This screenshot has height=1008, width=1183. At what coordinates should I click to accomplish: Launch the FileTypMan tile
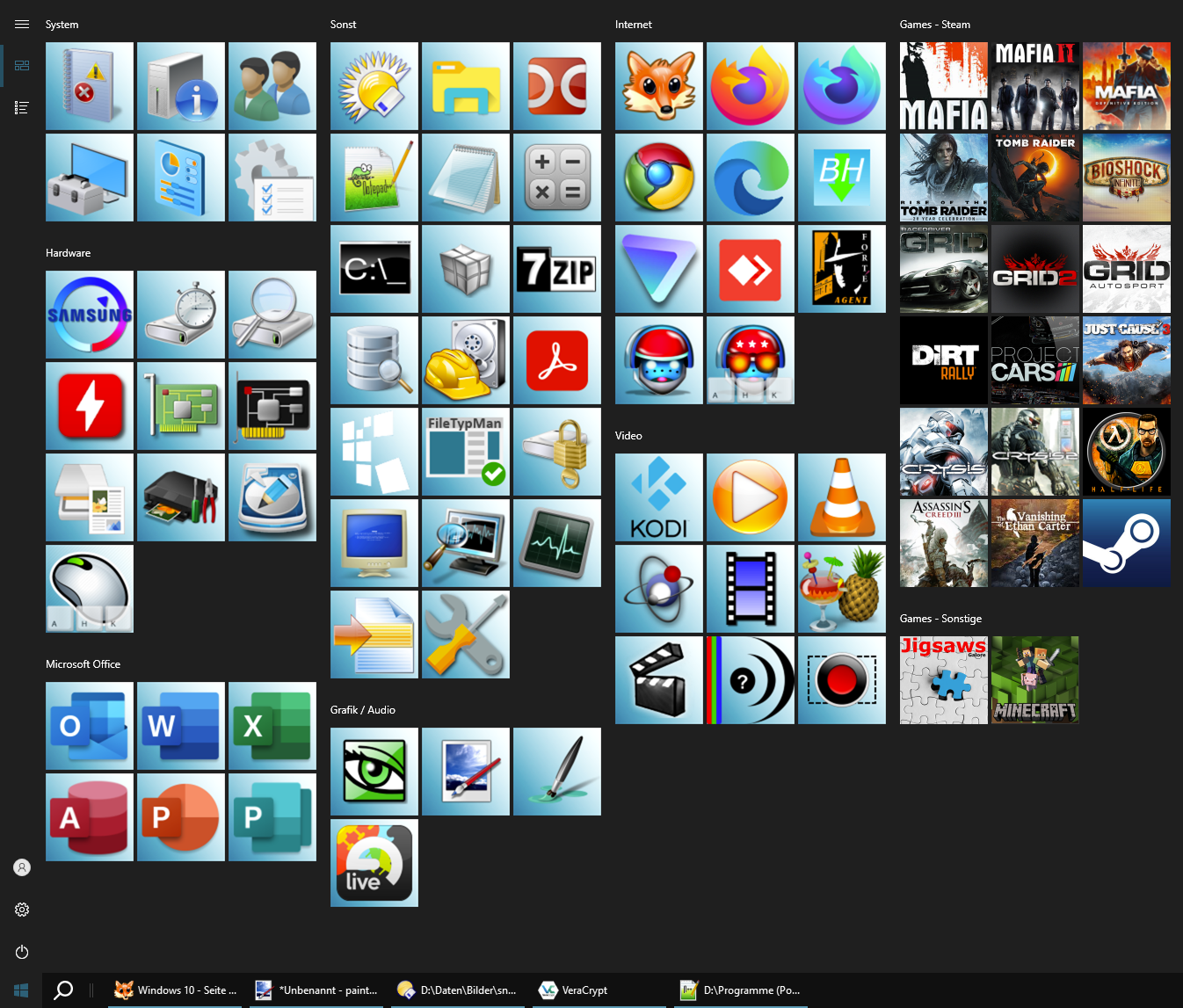466,452
